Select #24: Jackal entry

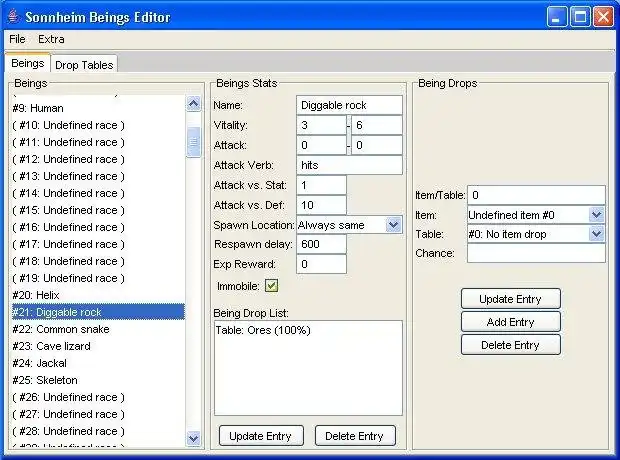coord(98,363)
